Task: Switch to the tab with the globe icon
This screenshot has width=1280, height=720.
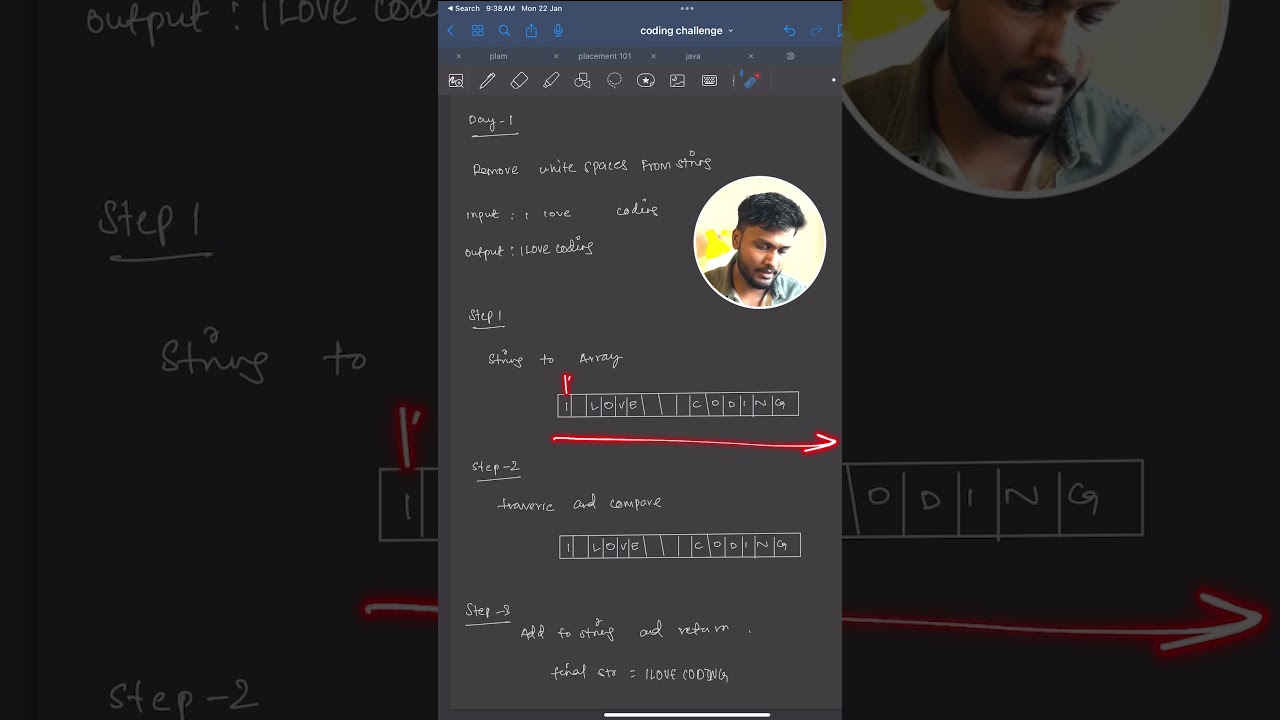Action: [x=790, y=56]
